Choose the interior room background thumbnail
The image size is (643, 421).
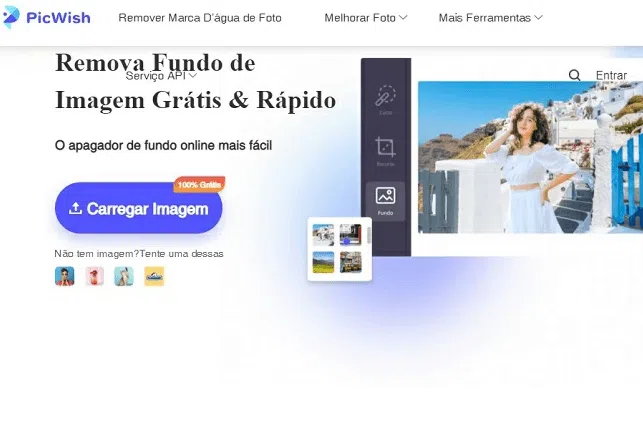coord(351,235)
